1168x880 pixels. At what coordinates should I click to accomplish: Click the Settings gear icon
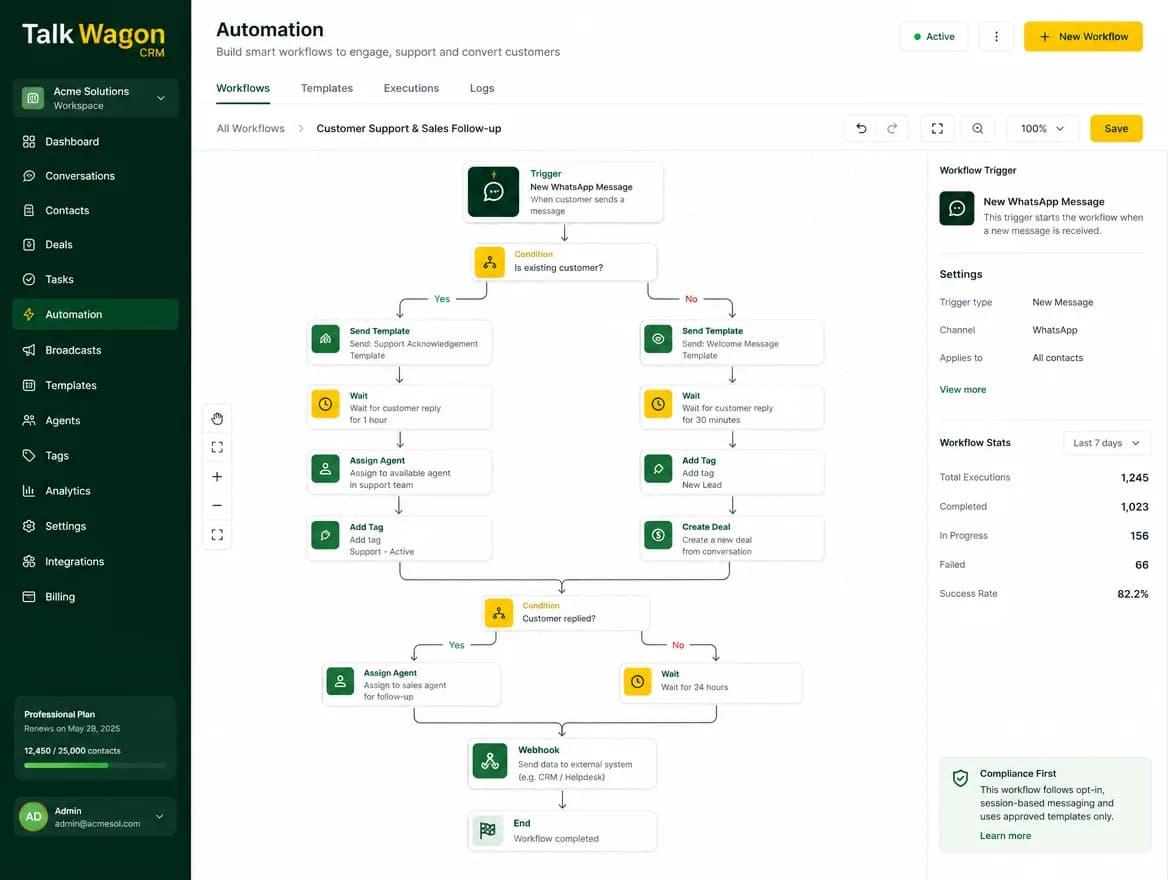tap(29, 526)
